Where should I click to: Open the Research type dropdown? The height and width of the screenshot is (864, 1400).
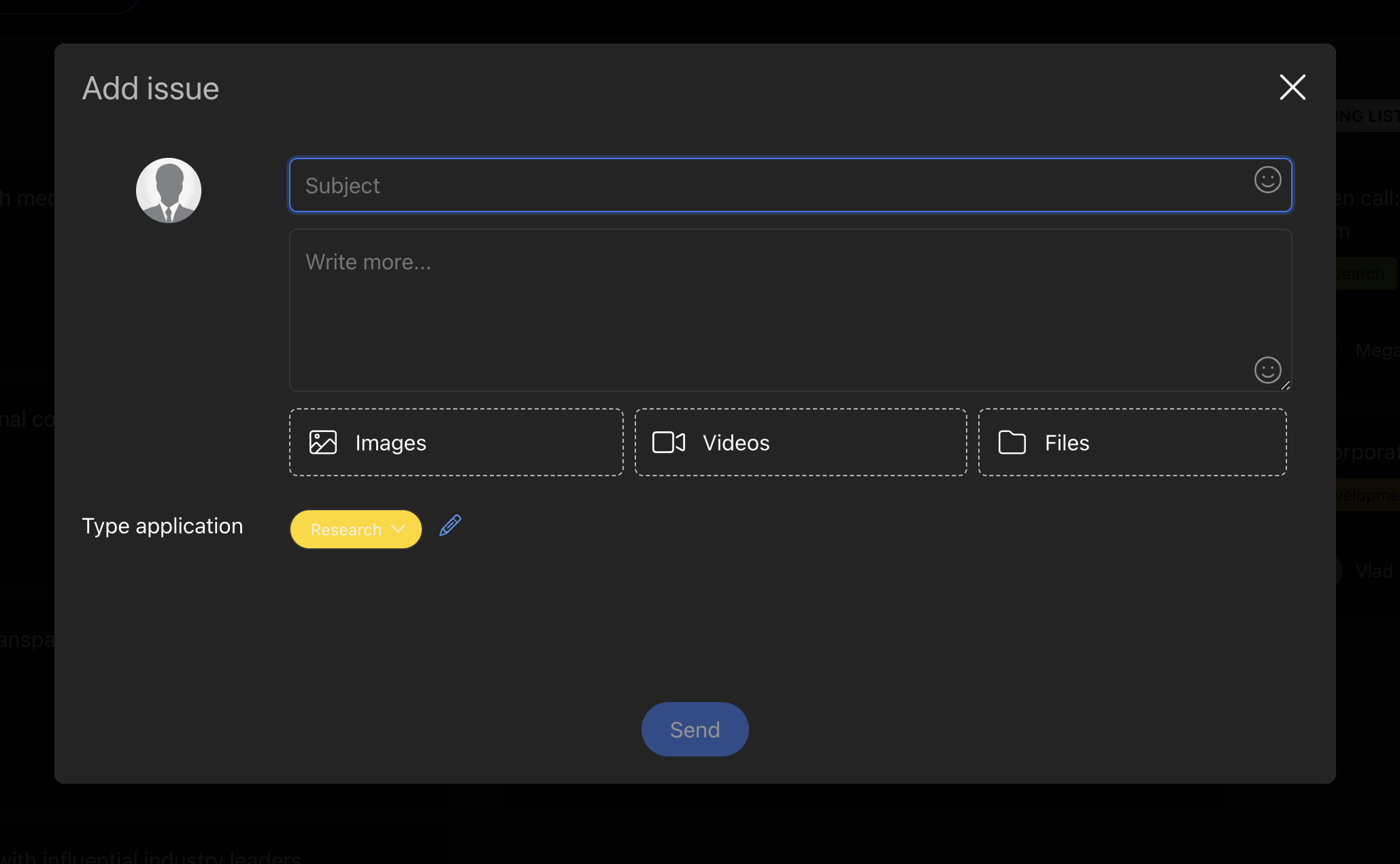point(346,529)
